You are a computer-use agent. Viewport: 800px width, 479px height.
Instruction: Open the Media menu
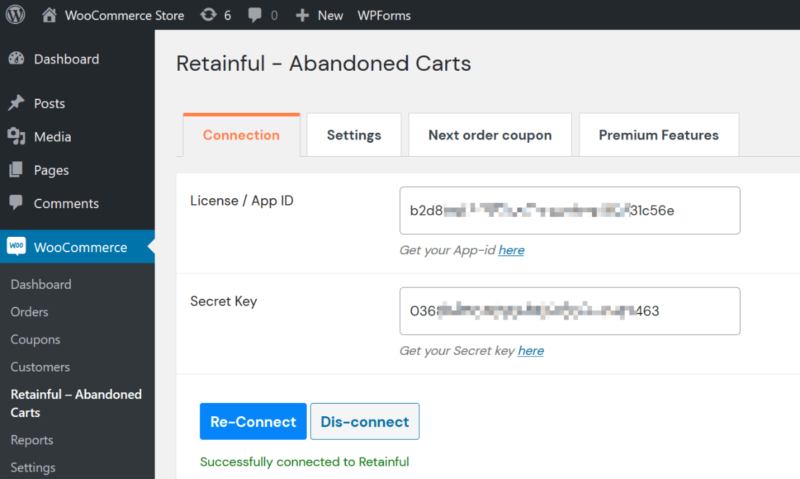point(53,137)
